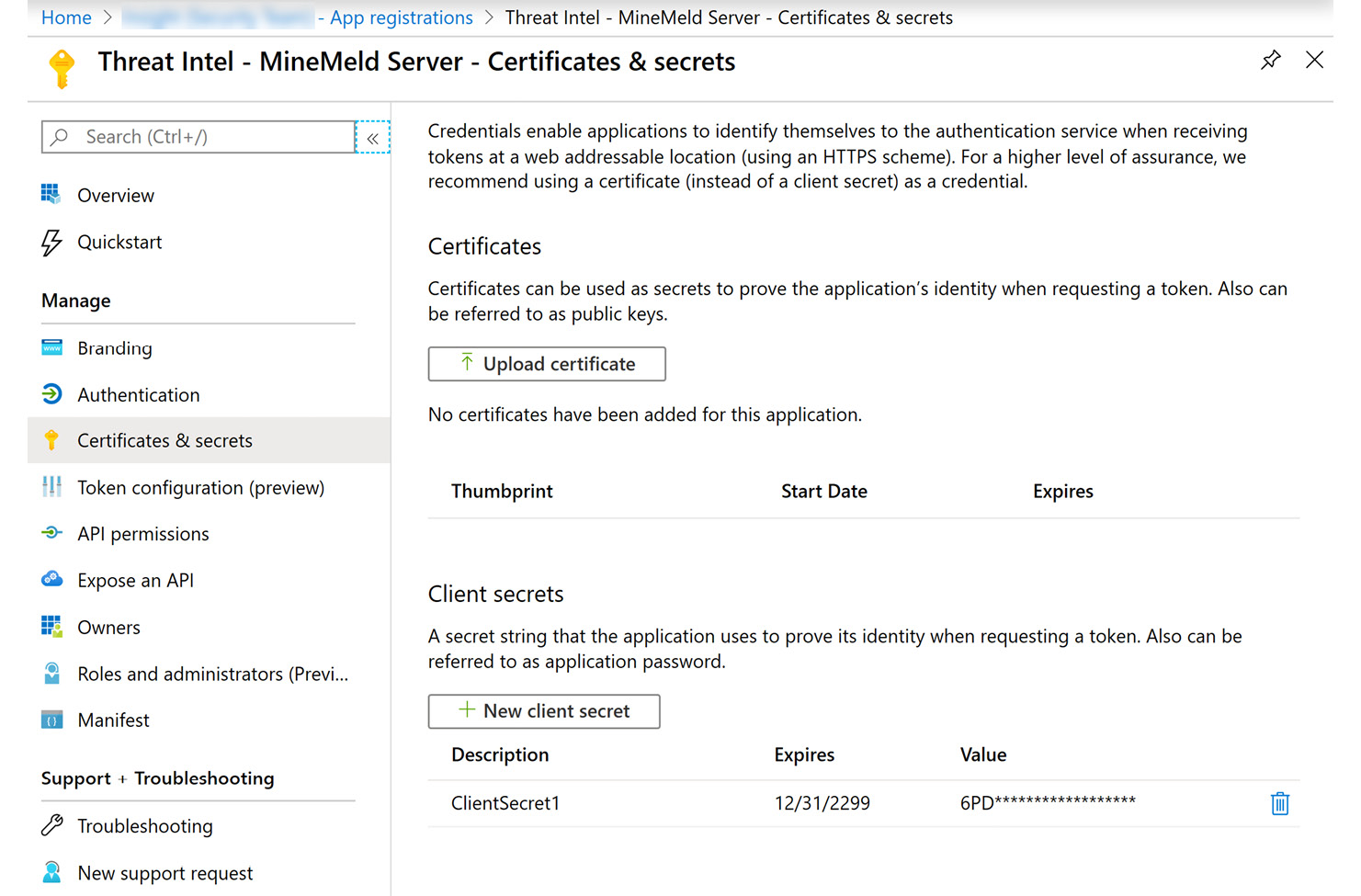Pin the blade with the pin icon
The height and width of the screenshot is (896, 1361).
1270,61
